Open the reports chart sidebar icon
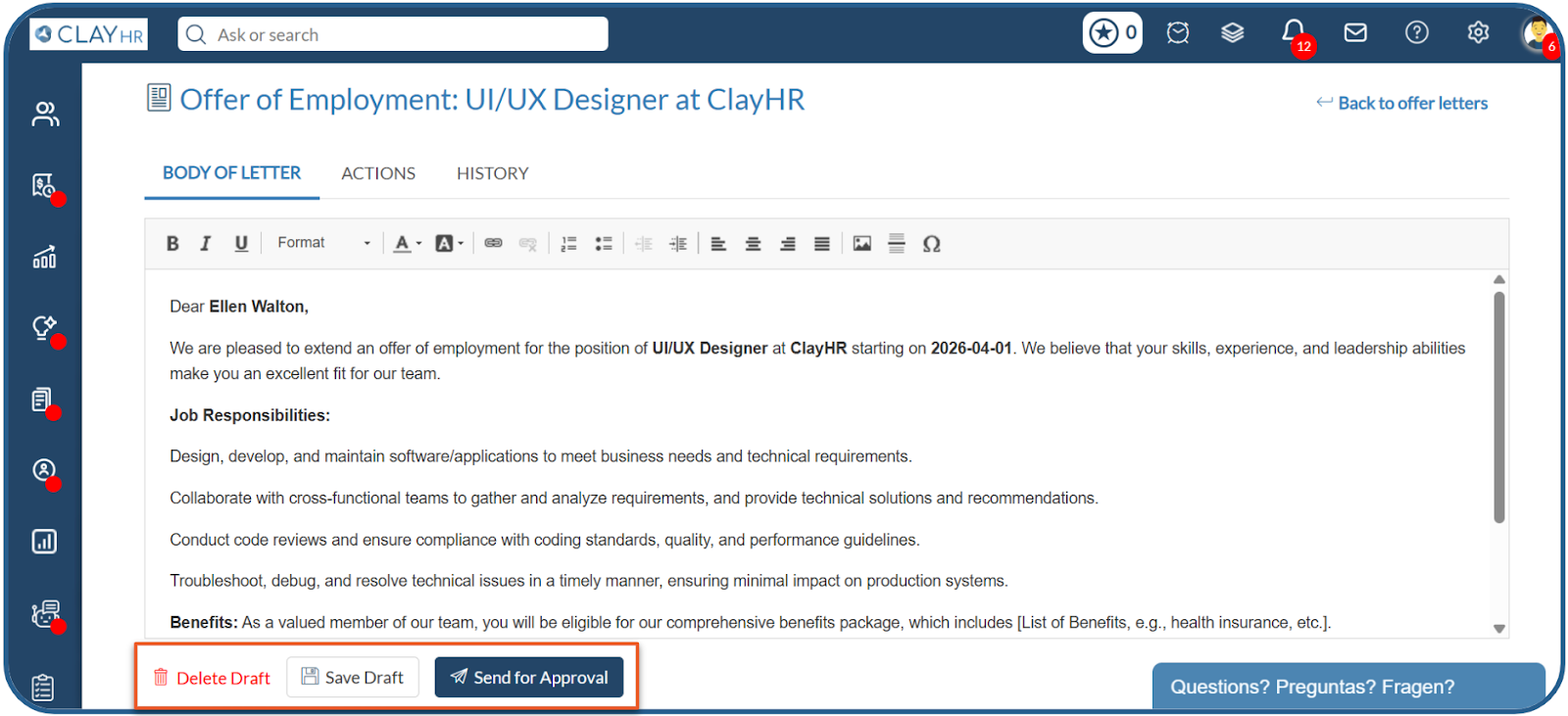The width and height of the screenshot is (1568, 716). 44,542
